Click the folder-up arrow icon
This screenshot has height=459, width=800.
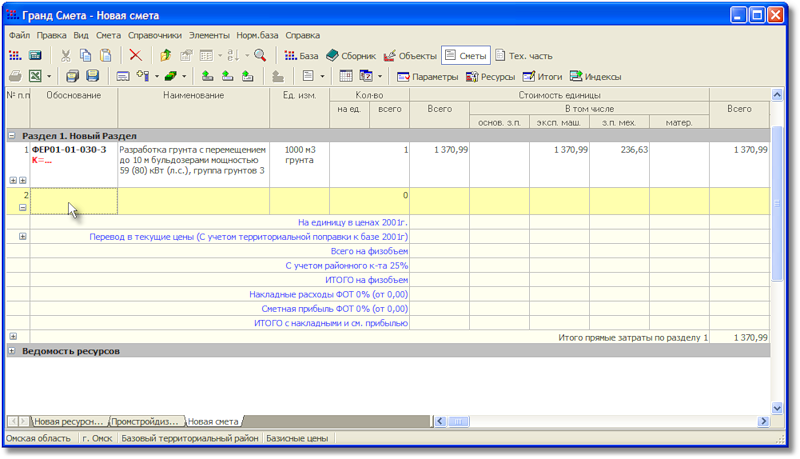point(165,56)
